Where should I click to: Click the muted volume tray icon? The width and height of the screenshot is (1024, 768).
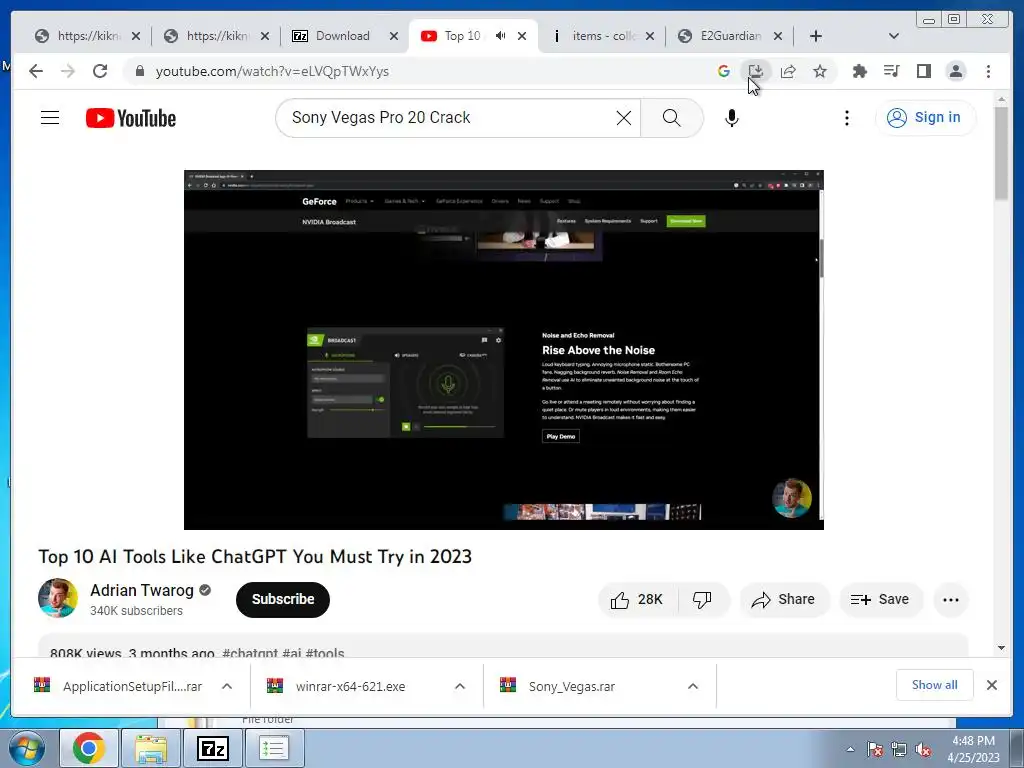(923, 749)
